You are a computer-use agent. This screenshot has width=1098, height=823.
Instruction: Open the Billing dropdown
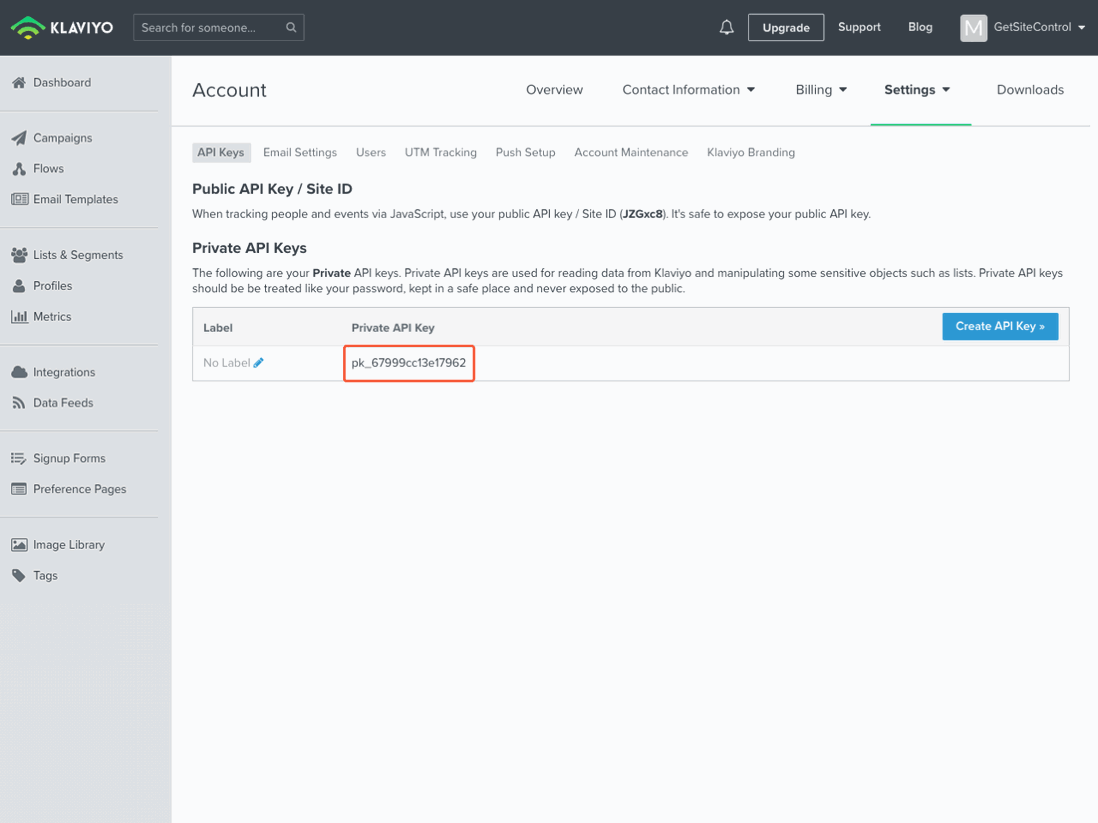(821, 89)
